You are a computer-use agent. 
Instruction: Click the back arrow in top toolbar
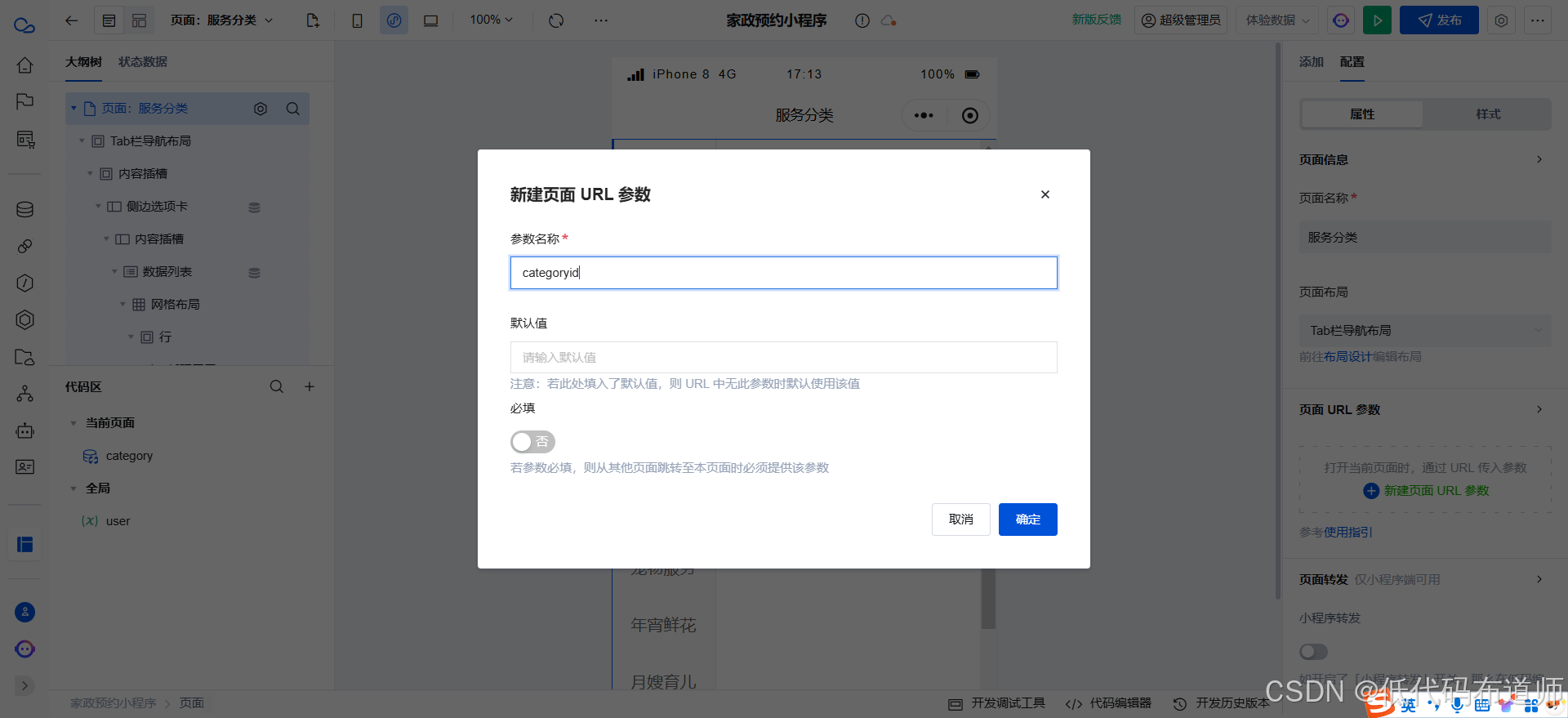tap(72, 20)
